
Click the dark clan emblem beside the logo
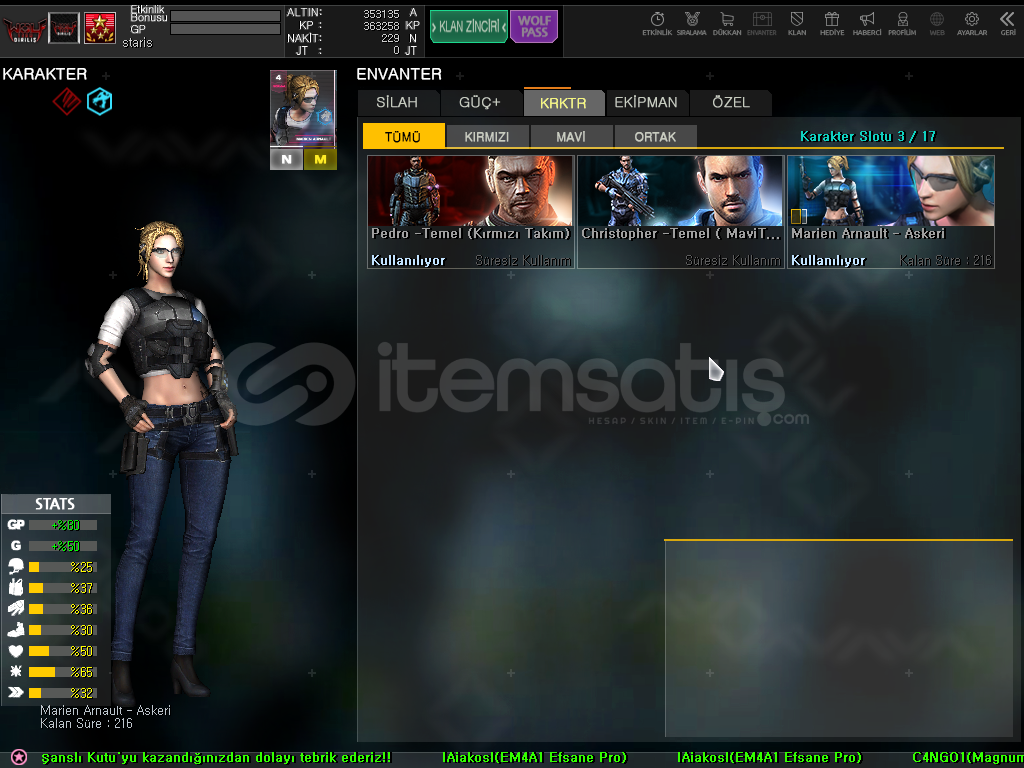tap(64, 29)
